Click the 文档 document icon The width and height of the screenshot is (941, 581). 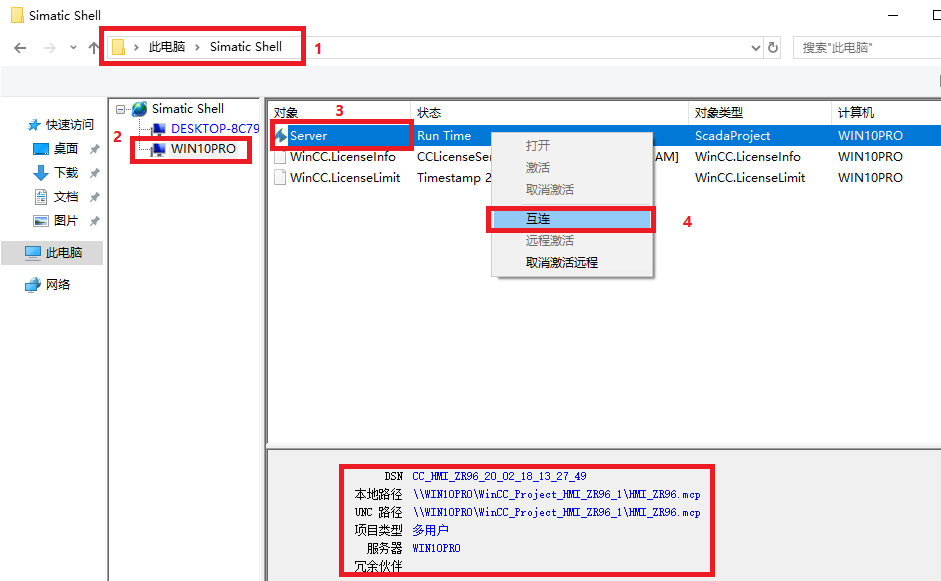coord(40,197)
